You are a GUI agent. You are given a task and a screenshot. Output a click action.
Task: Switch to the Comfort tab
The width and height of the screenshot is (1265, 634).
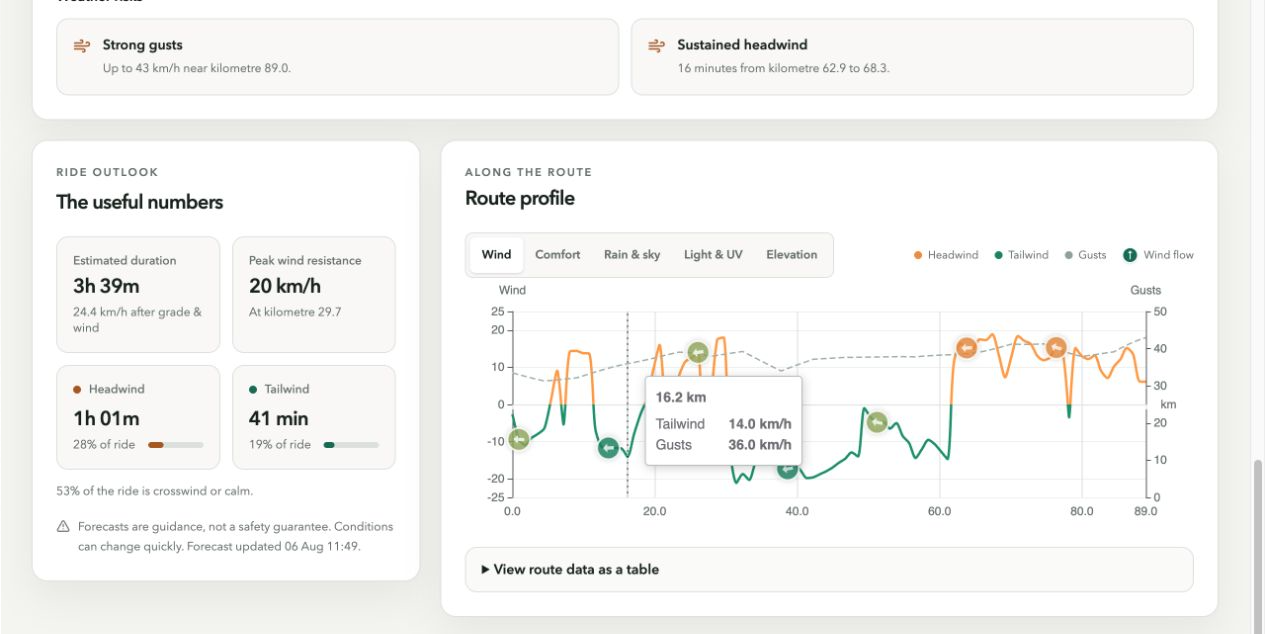(x=557, y=255)
